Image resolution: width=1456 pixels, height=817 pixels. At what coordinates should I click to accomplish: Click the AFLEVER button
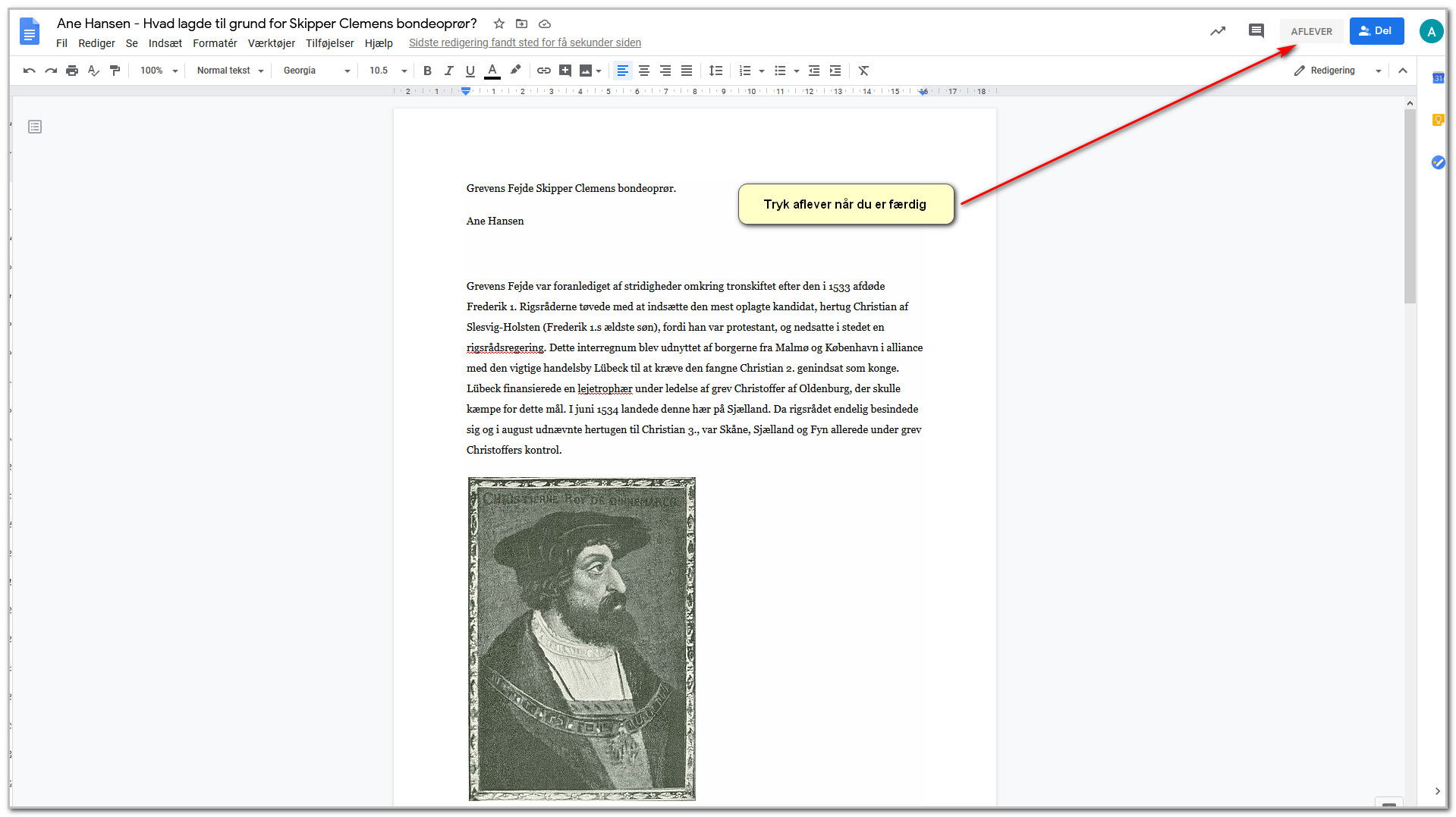(1311, 31)
